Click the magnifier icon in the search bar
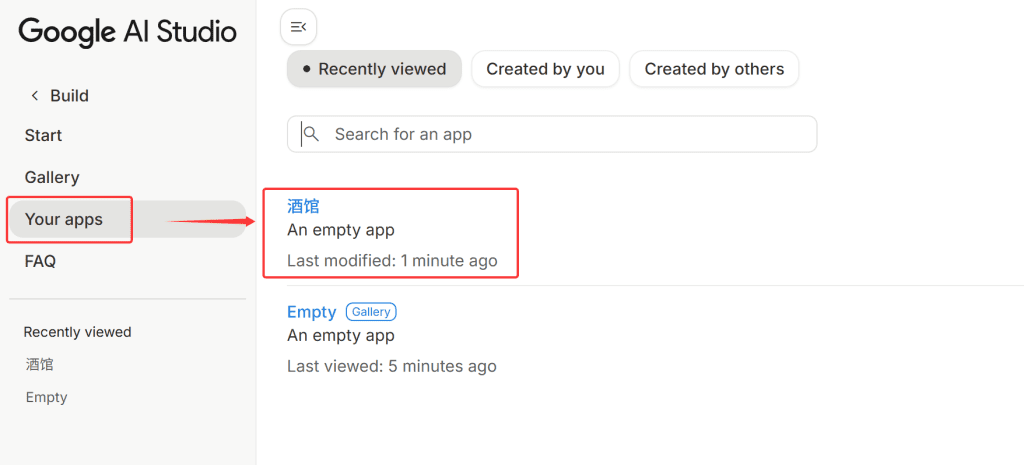1024x465 pixels. pos(311,134)
